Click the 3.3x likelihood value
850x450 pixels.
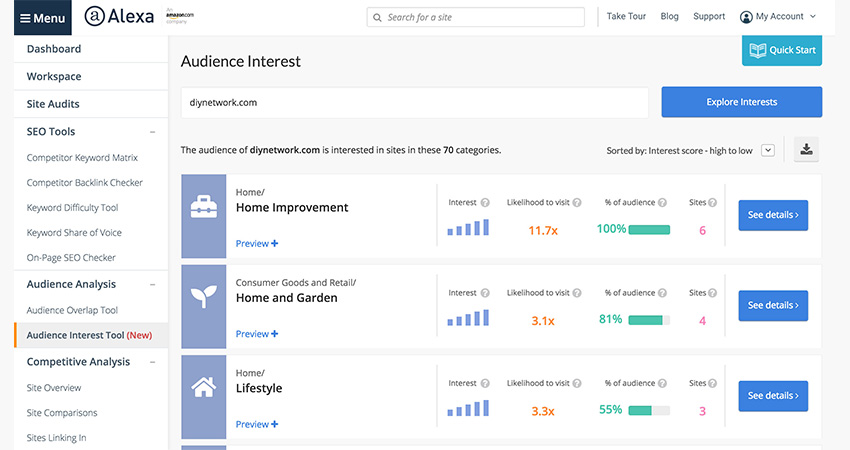[x=543, y=412]
